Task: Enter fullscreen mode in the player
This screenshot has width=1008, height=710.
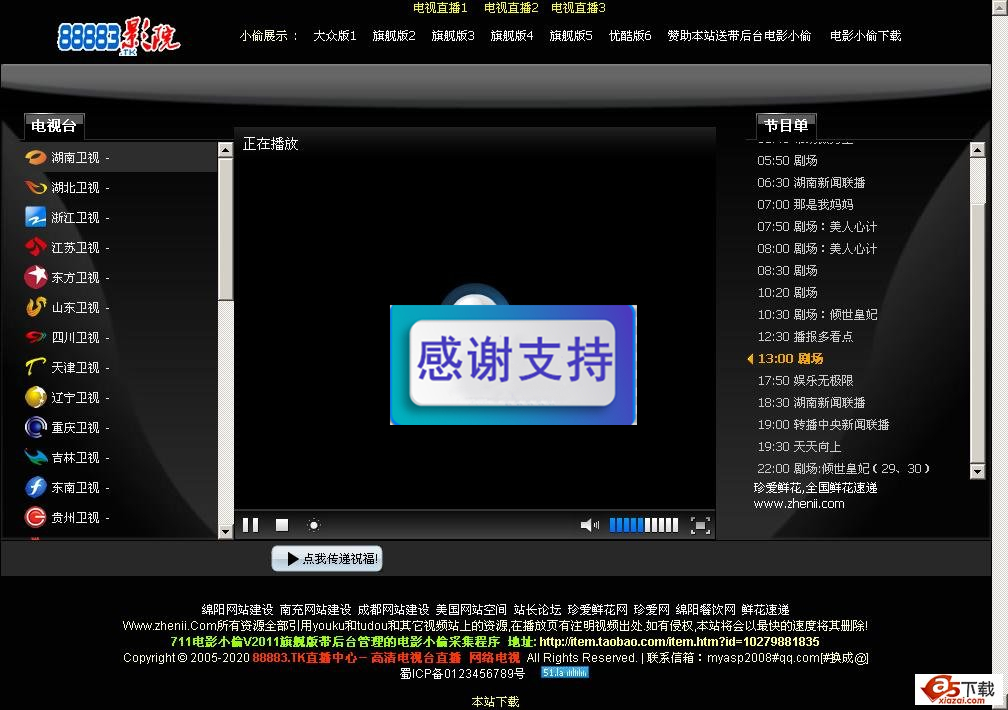Action: (x=700, y=525)
